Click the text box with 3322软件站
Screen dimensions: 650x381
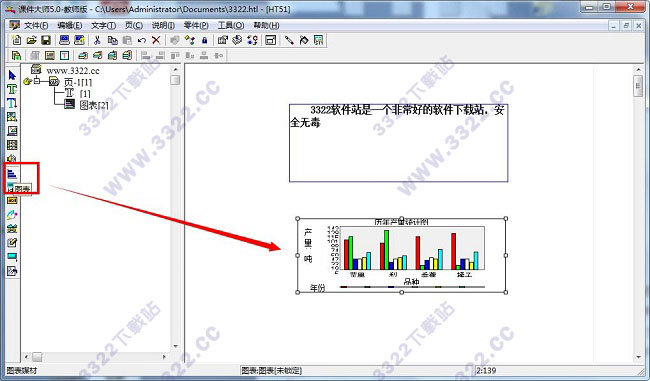tap(398, 143)
